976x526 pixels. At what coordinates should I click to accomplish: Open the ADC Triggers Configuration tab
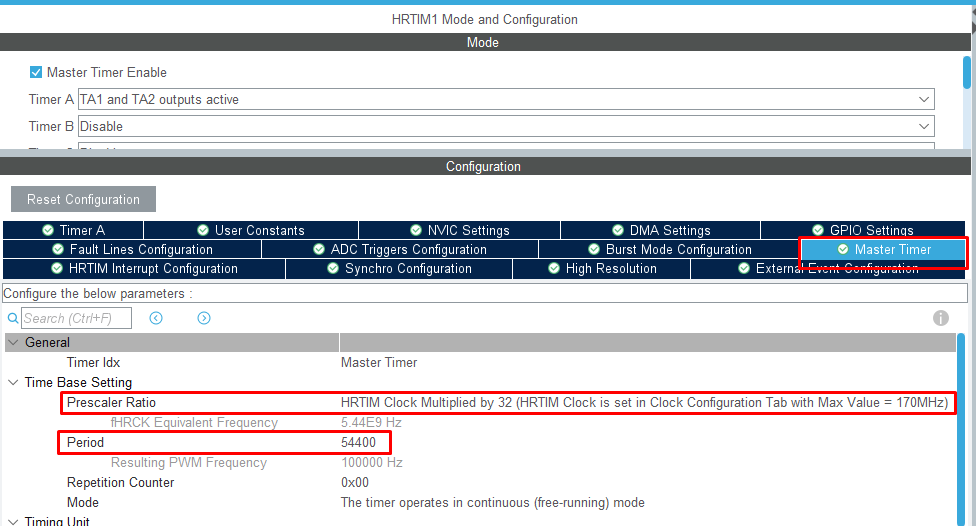coord(400,249)
